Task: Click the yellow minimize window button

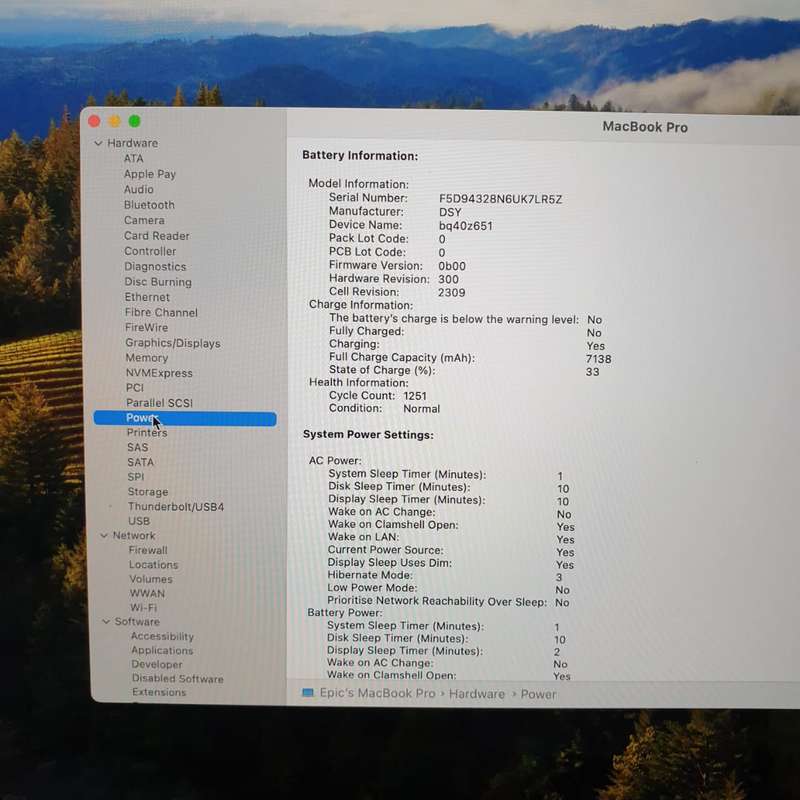Action: 114,121
